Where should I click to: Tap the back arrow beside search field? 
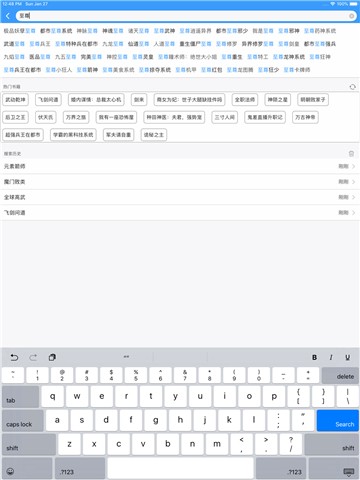pyautogui.click(x=8, y=16)
